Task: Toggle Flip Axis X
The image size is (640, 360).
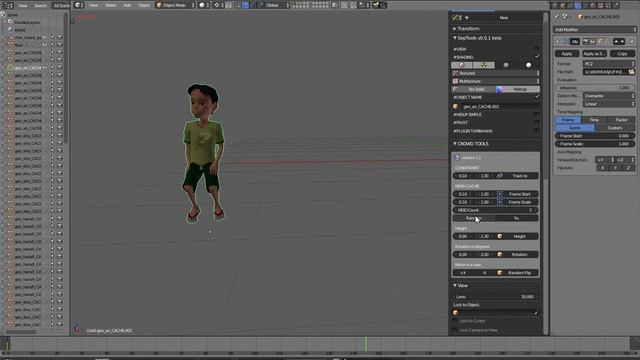Action: 602,168
